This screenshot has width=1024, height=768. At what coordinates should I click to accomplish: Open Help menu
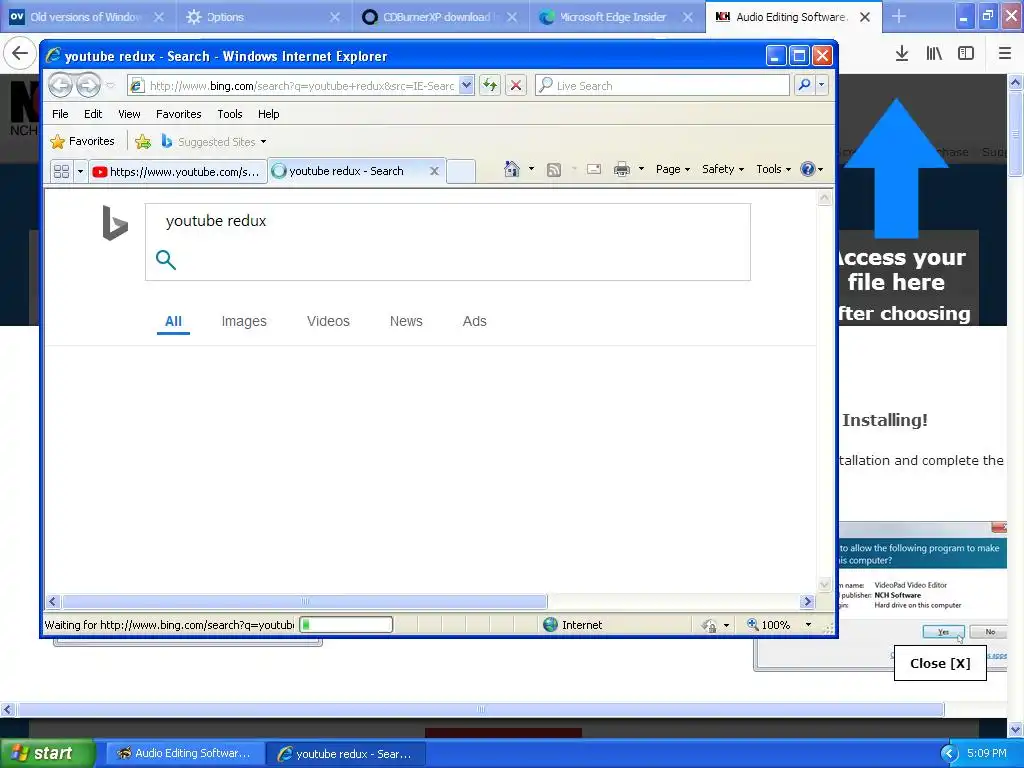coord(268,114)
